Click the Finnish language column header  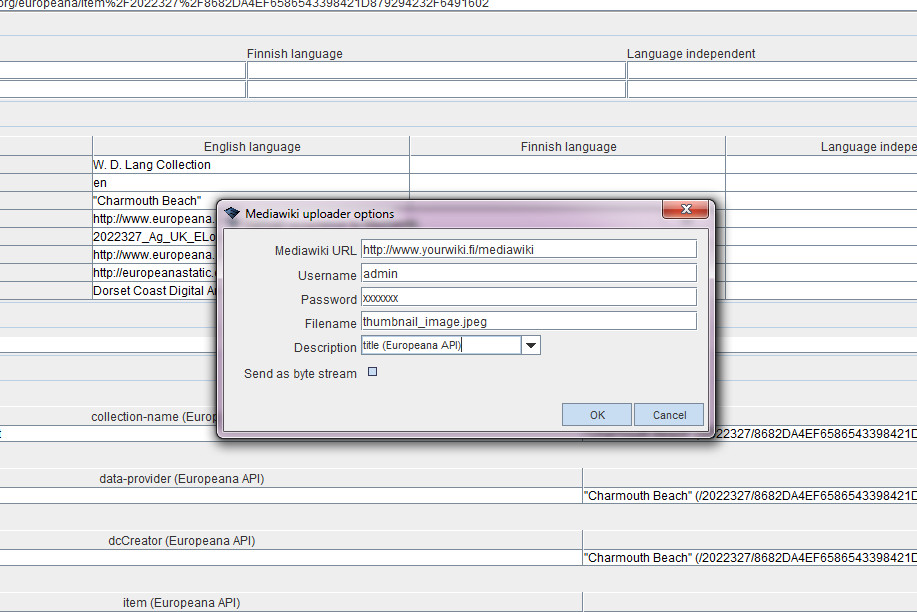tap(567, 146)
